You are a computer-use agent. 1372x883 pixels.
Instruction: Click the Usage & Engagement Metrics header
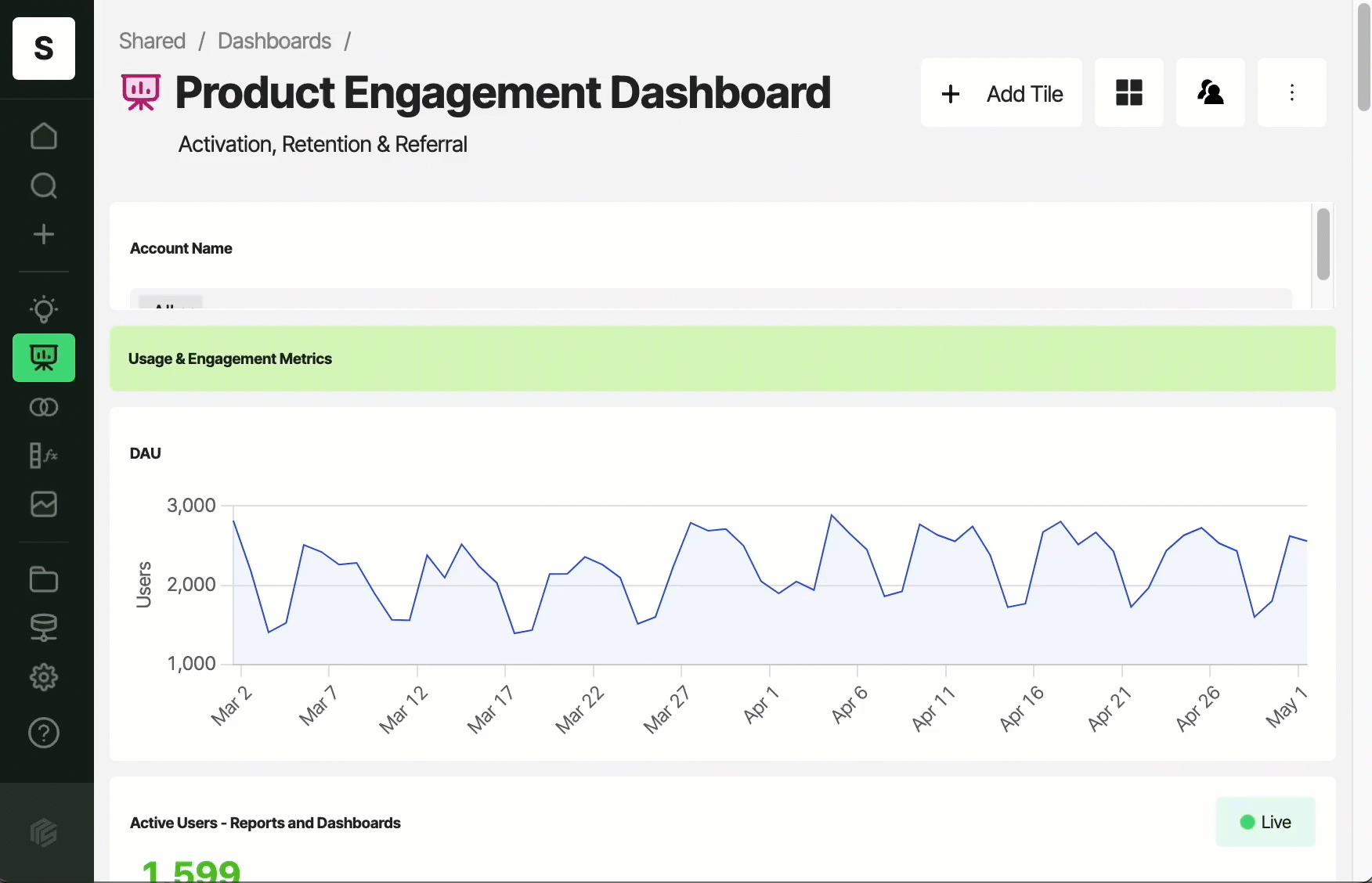point(723,359)
